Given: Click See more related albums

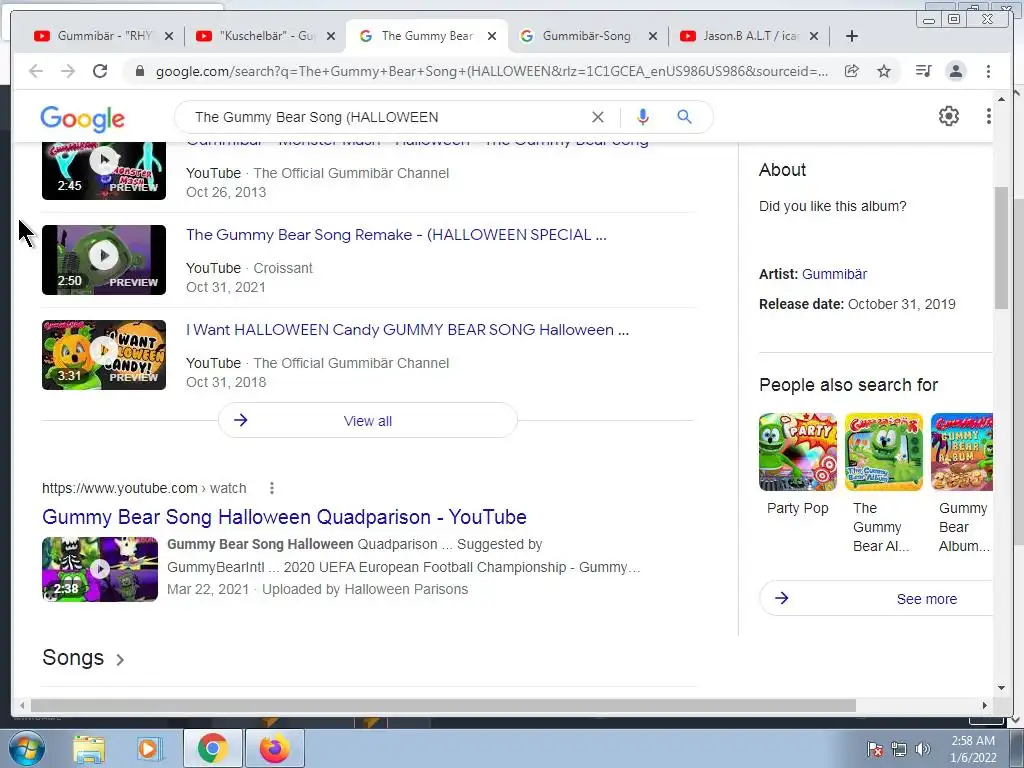Looking at the screenshot, I should 877,598.
